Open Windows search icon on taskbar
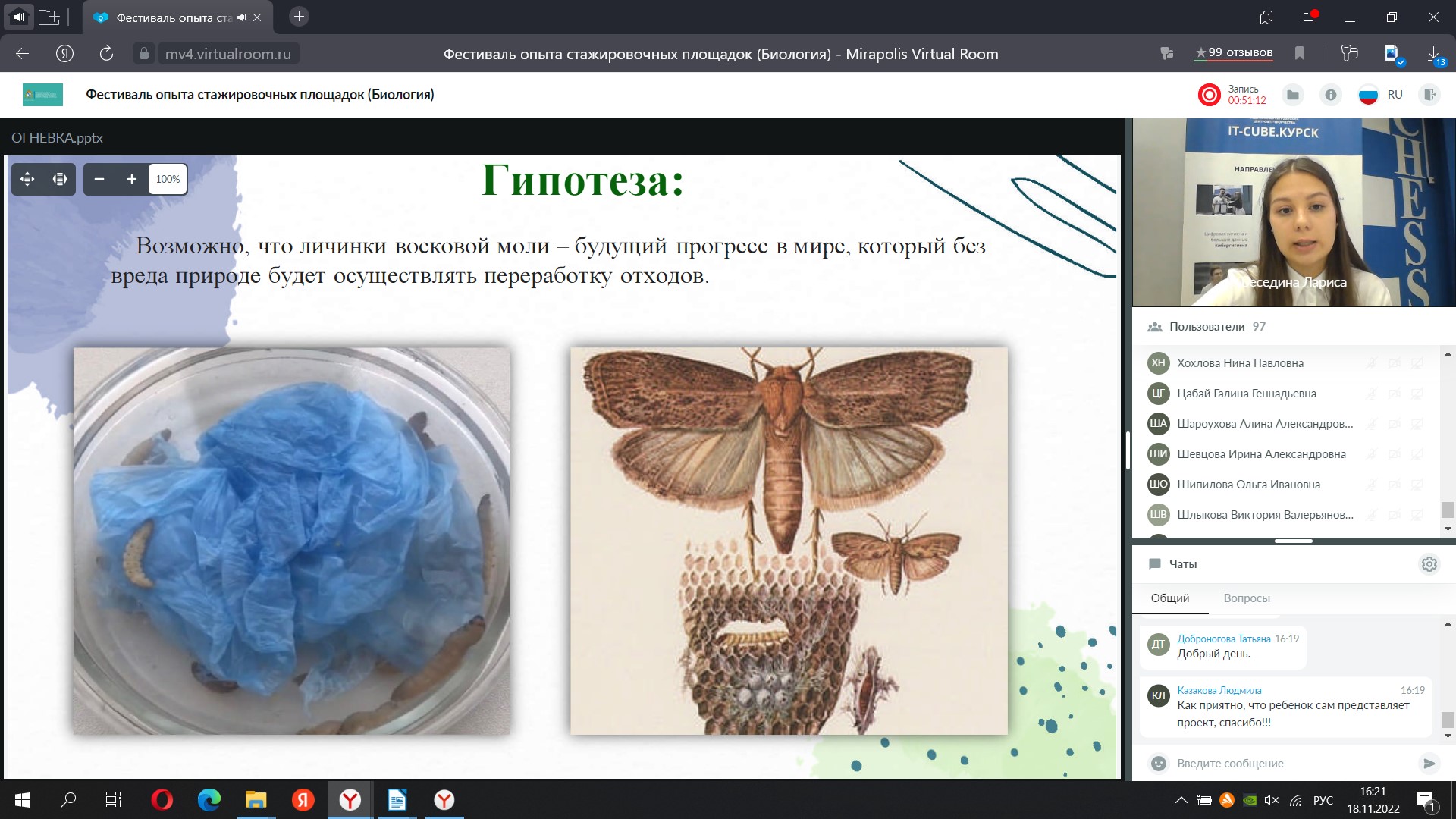 tap(68, 800)
